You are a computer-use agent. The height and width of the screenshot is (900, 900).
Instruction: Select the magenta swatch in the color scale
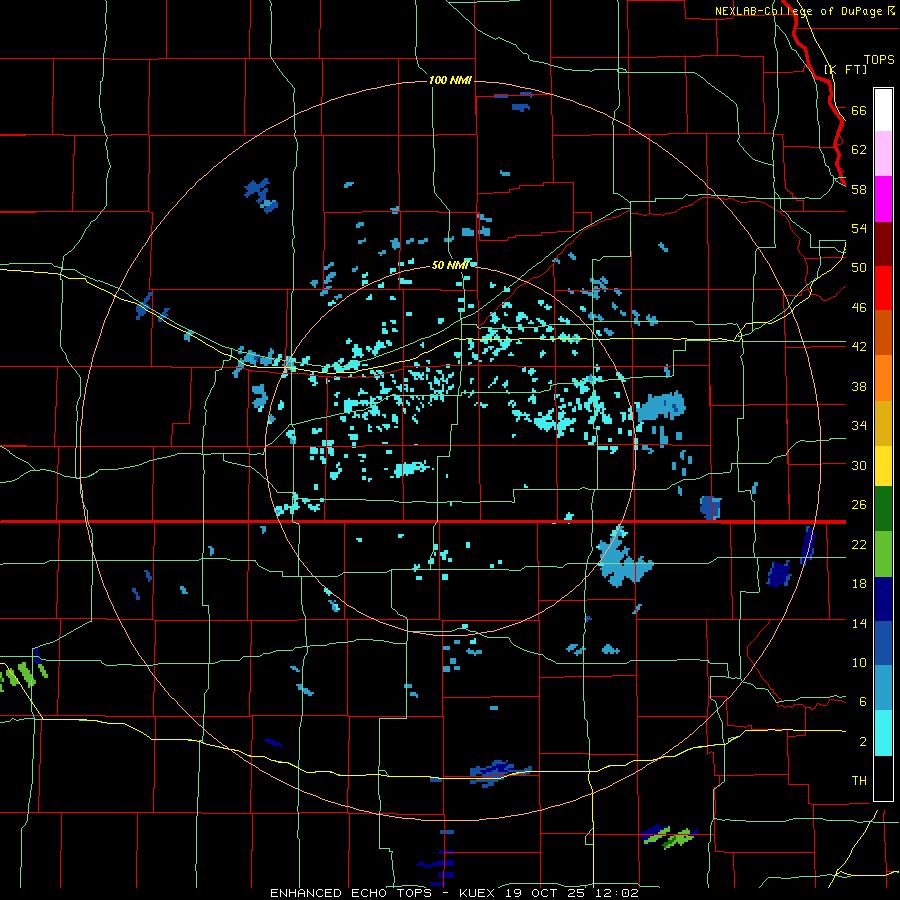pyautogui.click(x=883, y=199)
